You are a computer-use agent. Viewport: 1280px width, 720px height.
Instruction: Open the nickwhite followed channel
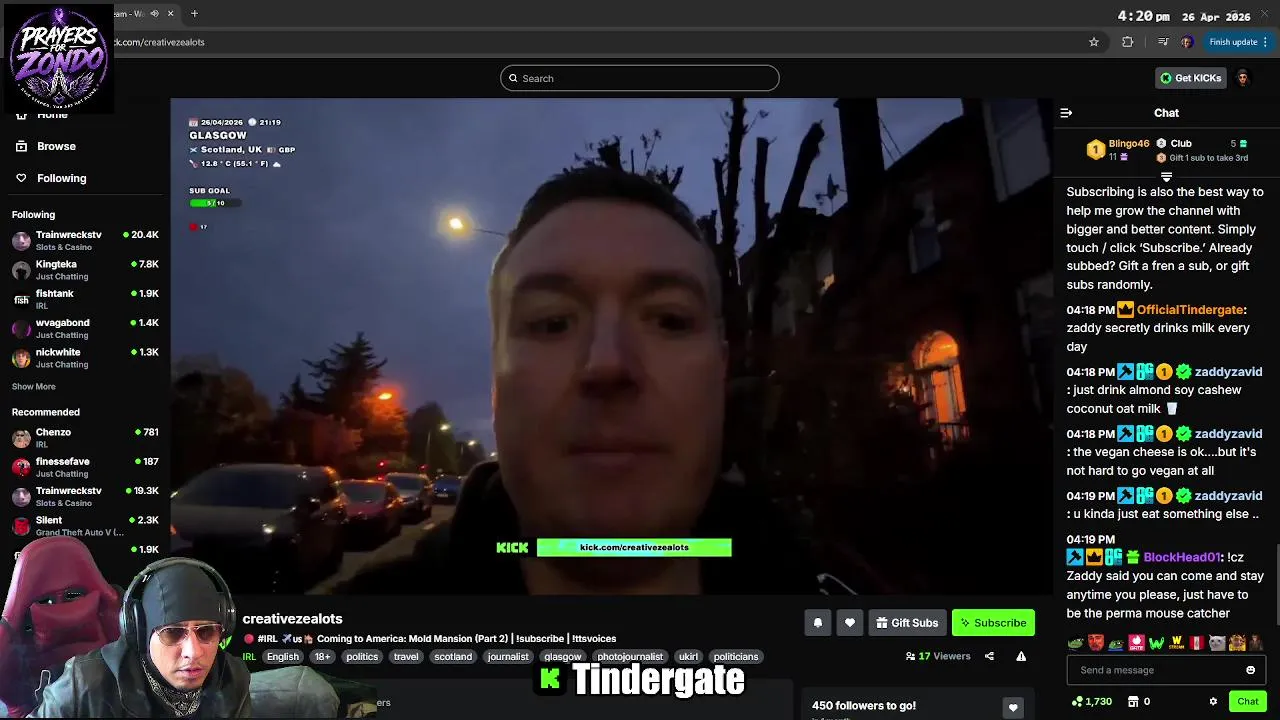pos(85,358)
